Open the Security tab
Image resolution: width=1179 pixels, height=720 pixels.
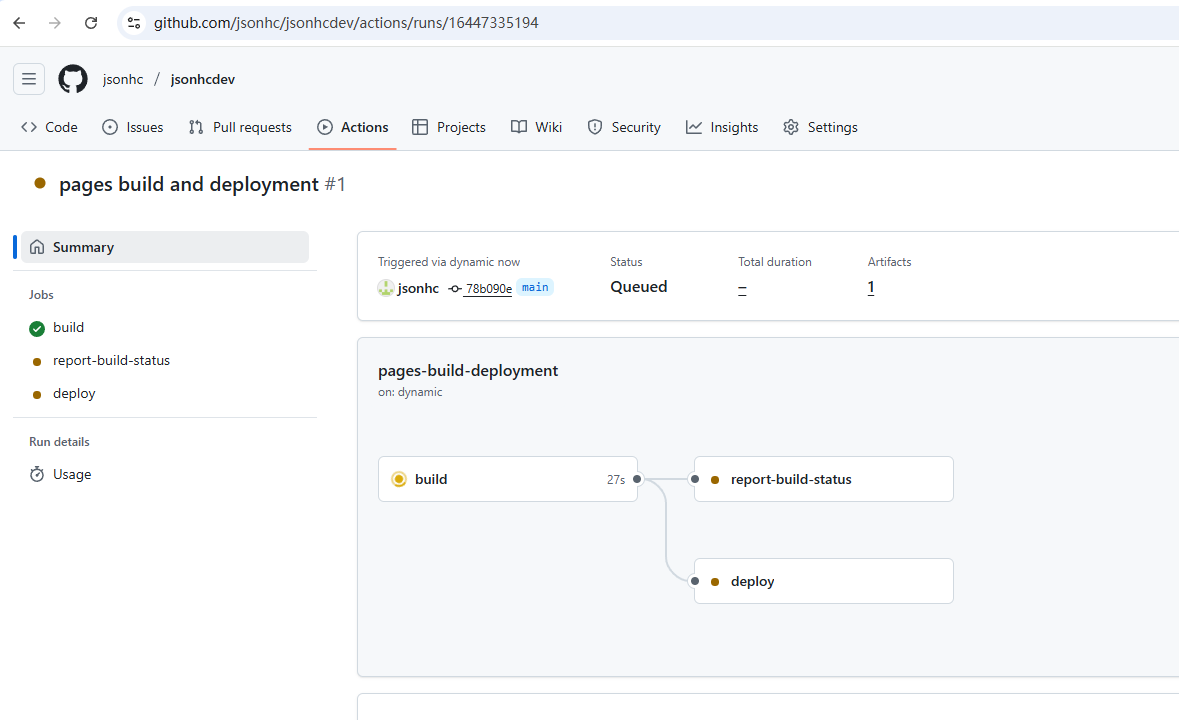coord(624,128)
